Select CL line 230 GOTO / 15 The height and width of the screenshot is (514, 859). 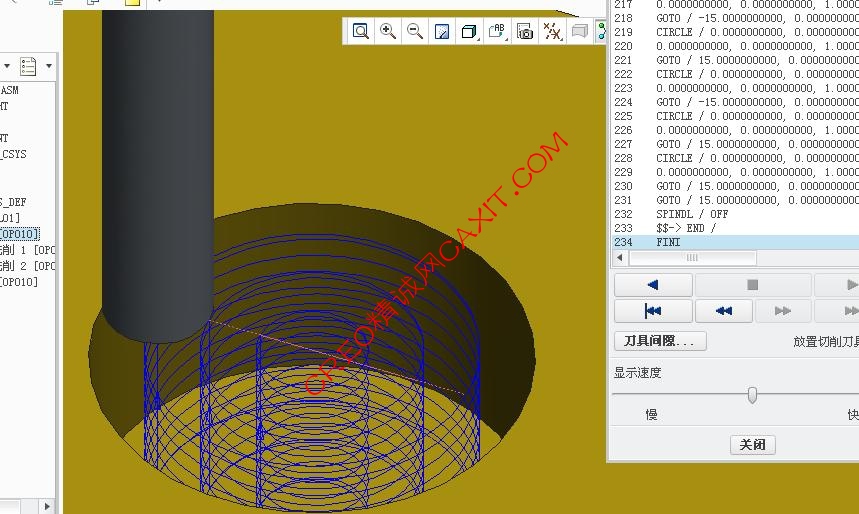tap(735, 186)
